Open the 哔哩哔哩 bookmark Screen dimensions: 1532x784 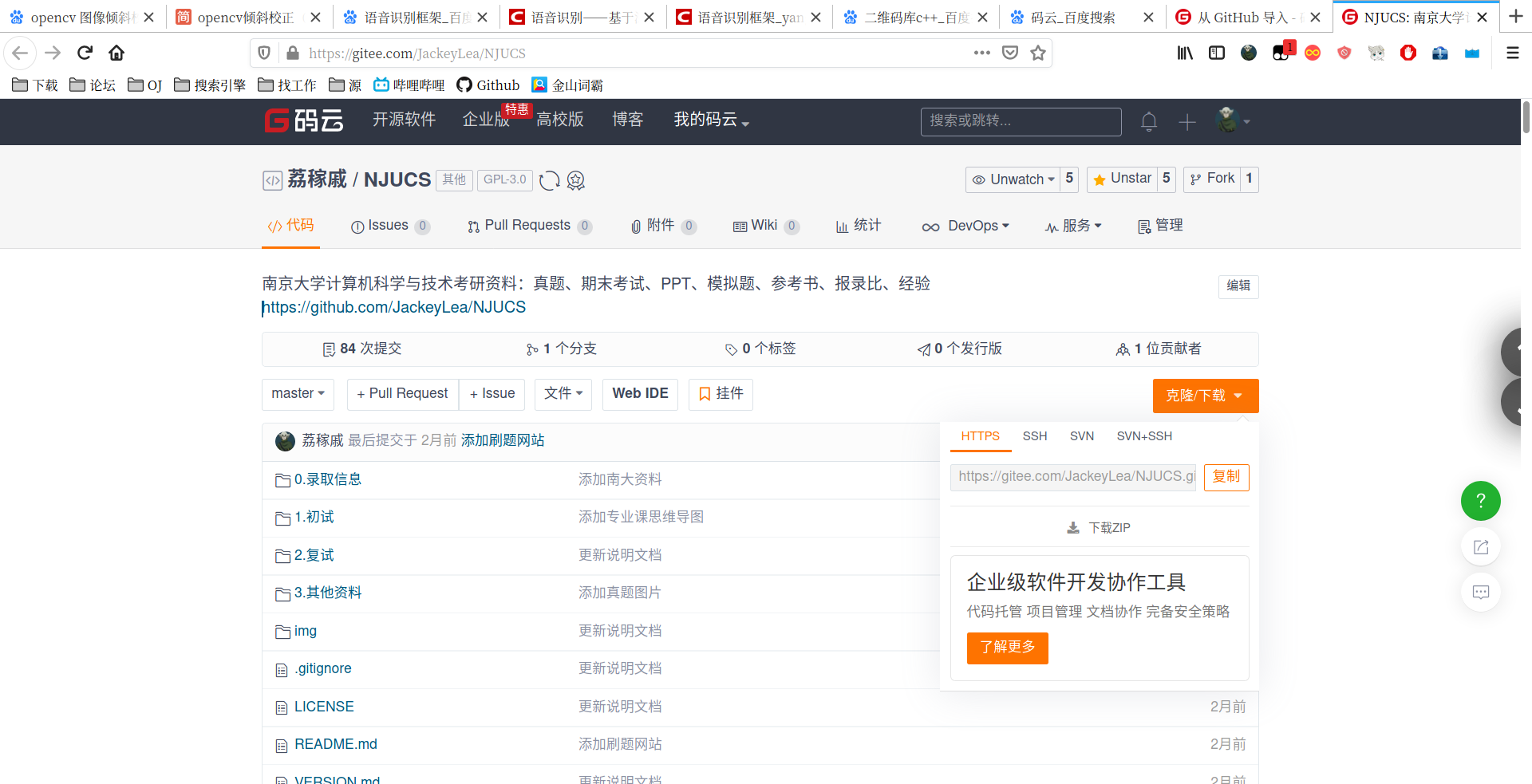click(x=409, y=85)
